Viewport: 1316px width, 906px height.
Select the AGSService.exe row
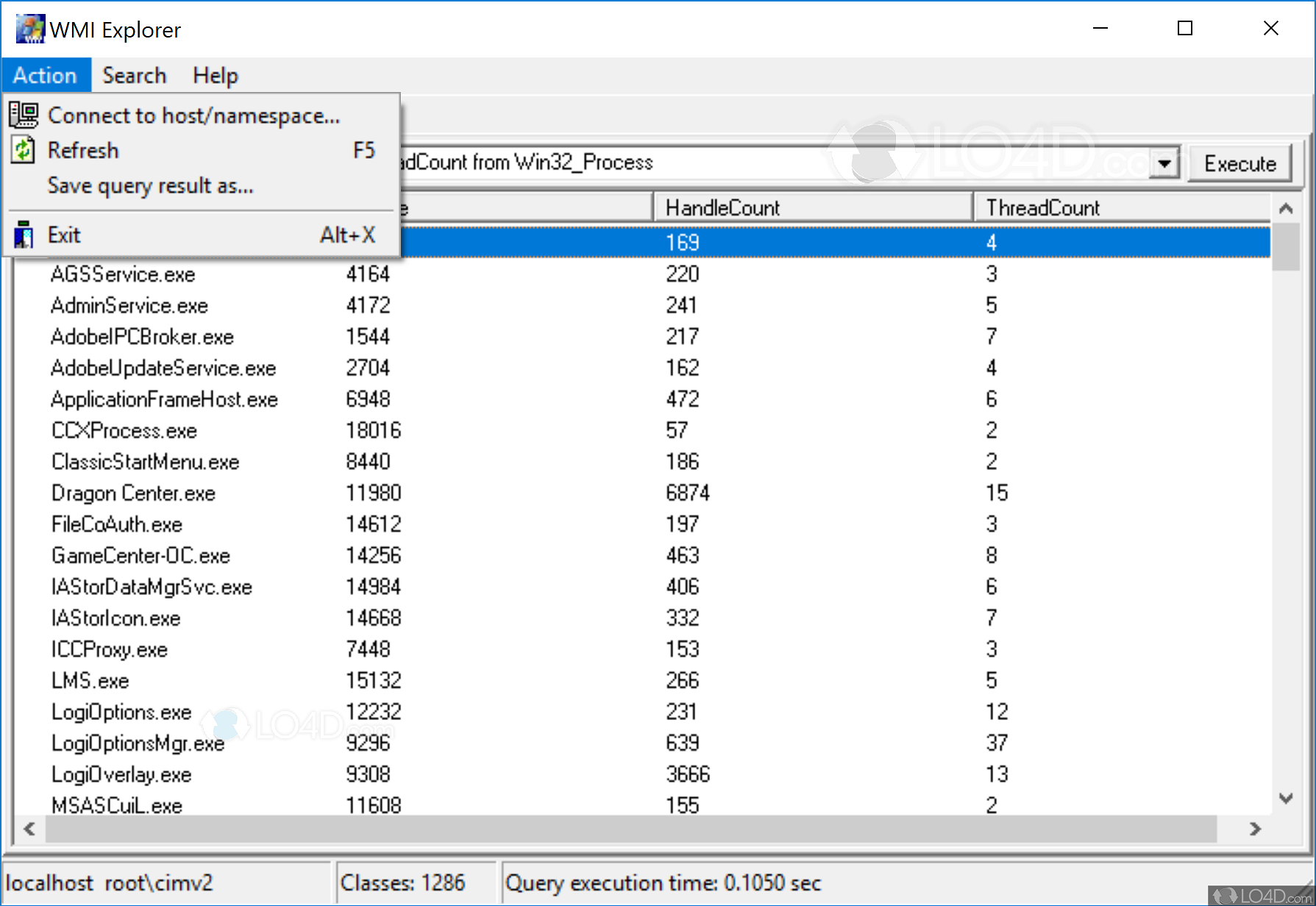pos(642,274)
